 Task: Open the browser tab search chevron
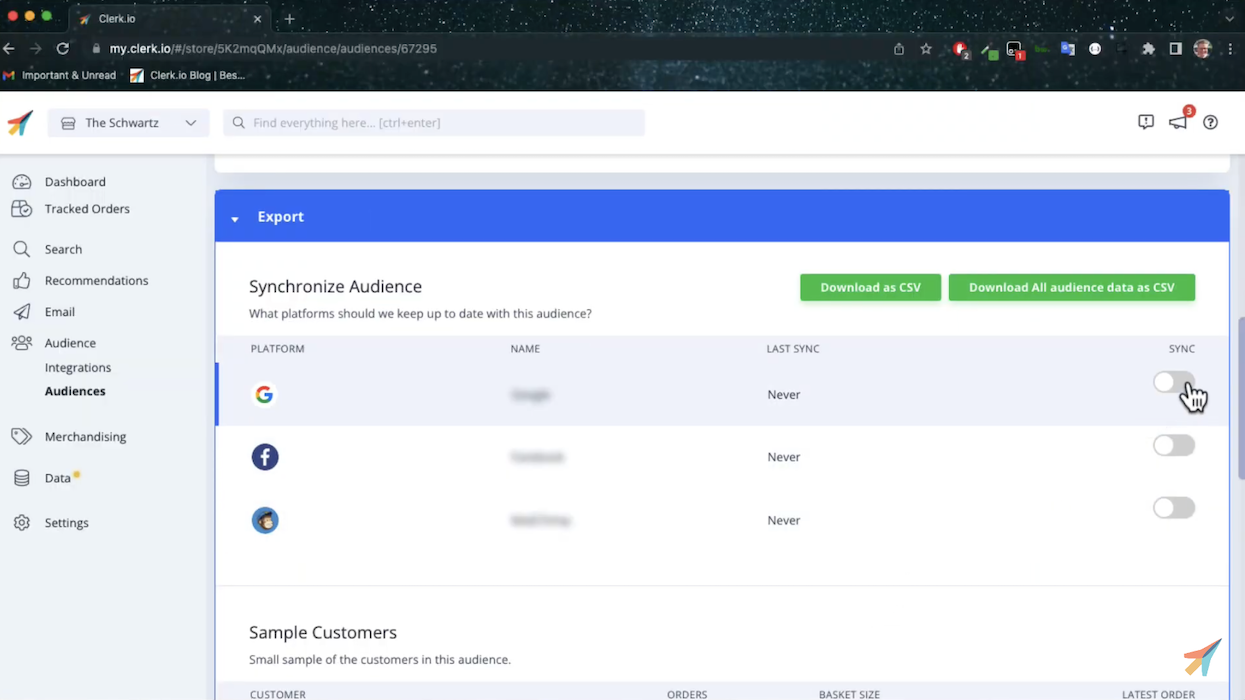1229,18
